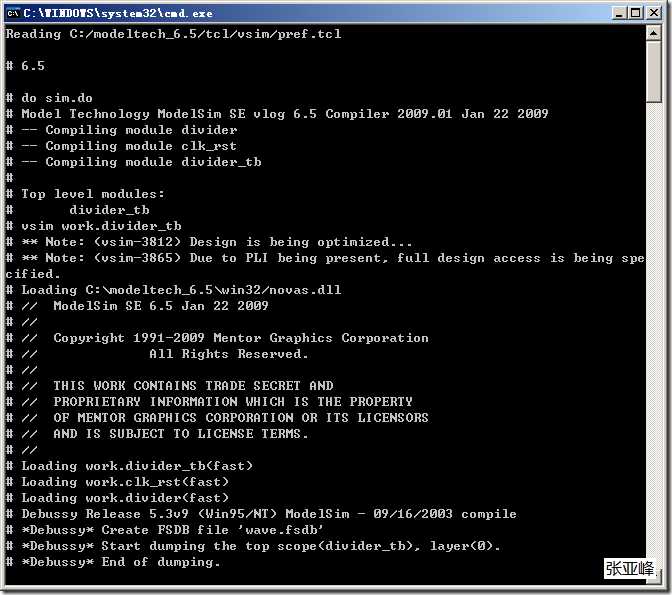This screenshot has width=672, height=595.
Task: Minimize the cmd.exe window
Action: tap(619, 13)
